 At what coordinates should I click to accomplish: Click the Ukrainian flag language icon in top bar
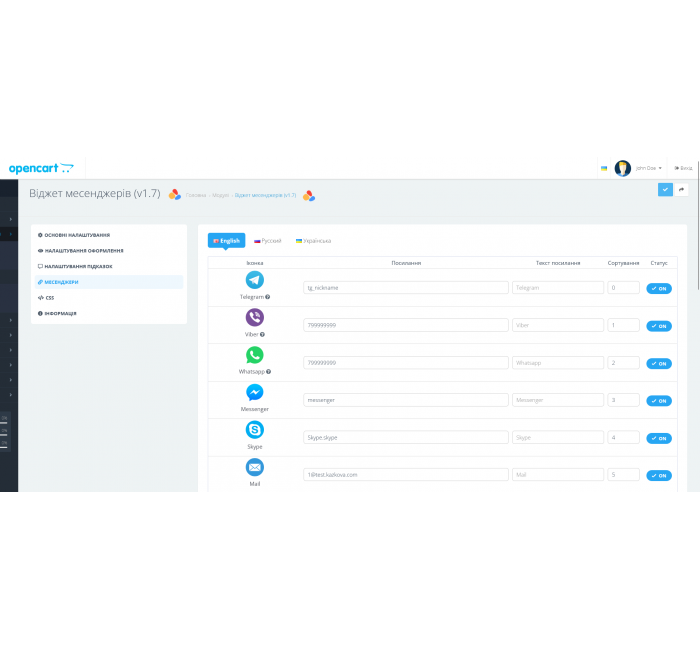click(x=604, y=168)
